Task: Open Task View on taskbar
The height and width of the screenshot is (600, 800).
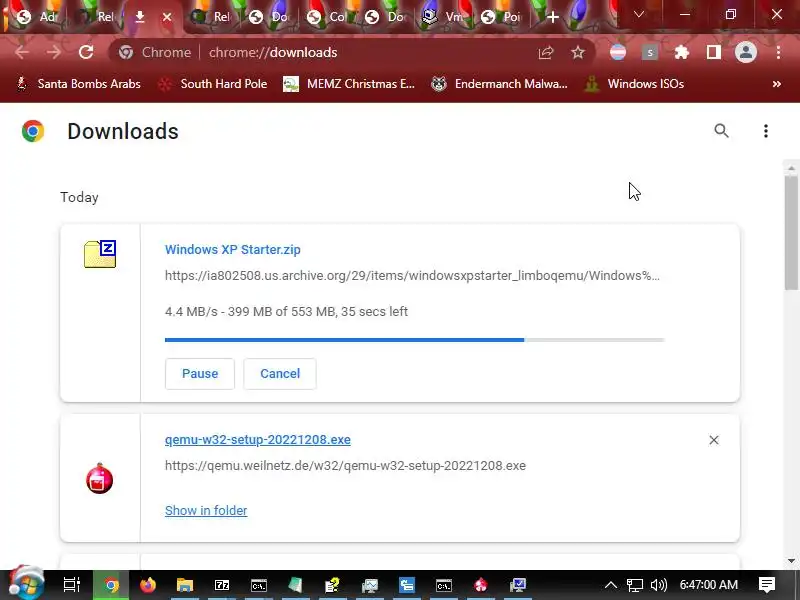Action: (71, 585)
